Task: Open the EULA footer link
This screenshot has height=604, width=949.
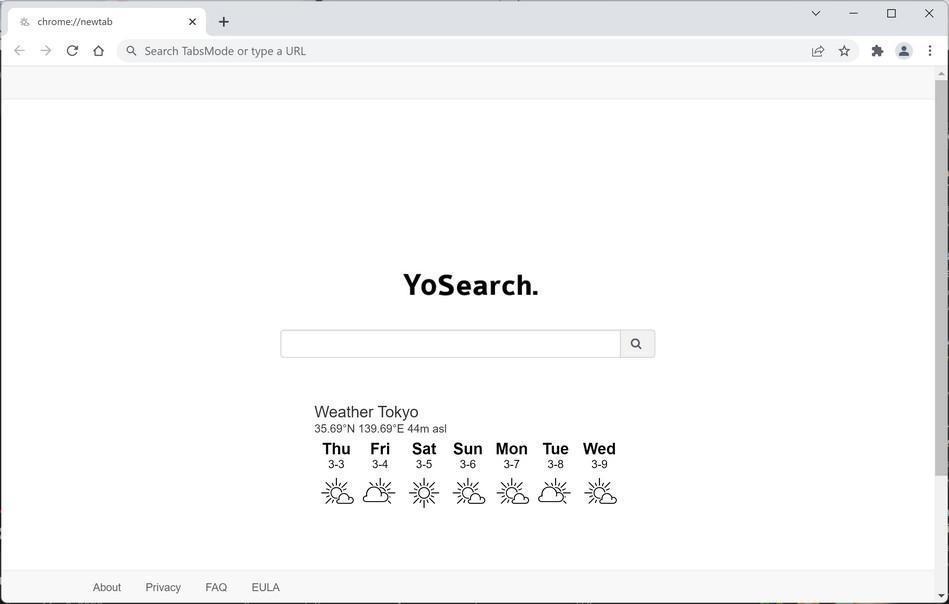Action: point(265,587)
